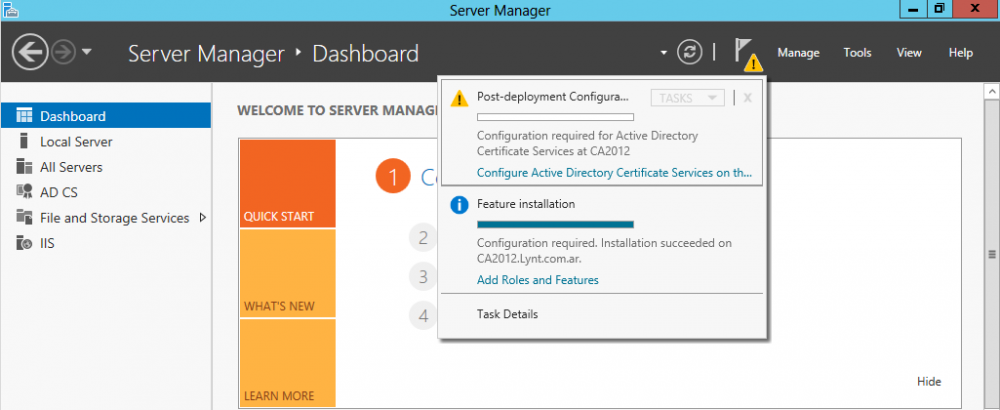The height and width of the screenshot is (410, 1000).
Task: Click the Dashboard grid icon
Action: (x=24, y=115)
